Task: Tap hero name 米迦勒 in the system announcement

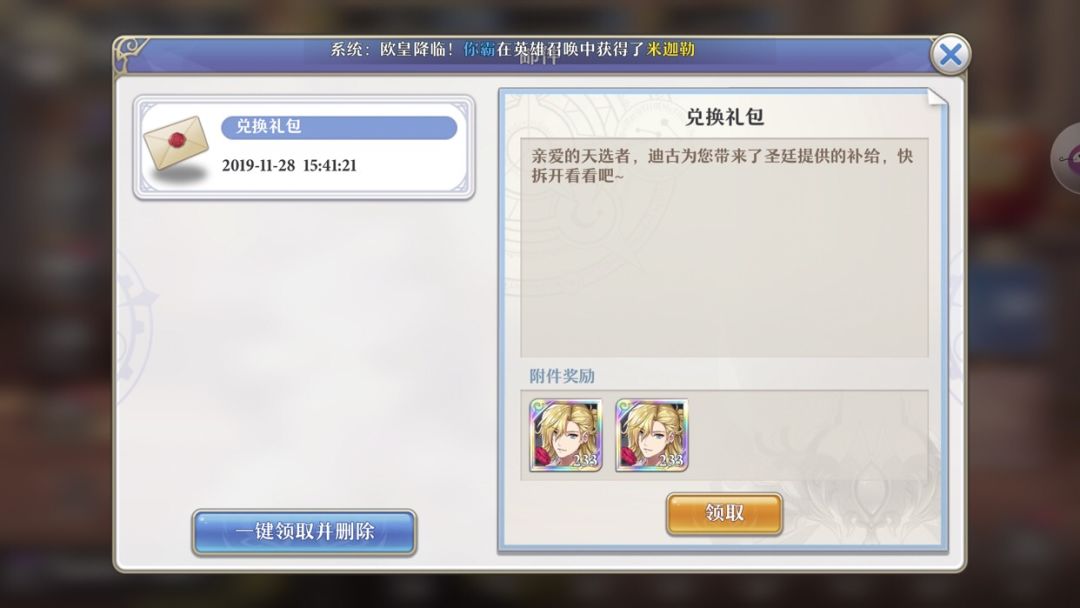Action: [671, 50]
